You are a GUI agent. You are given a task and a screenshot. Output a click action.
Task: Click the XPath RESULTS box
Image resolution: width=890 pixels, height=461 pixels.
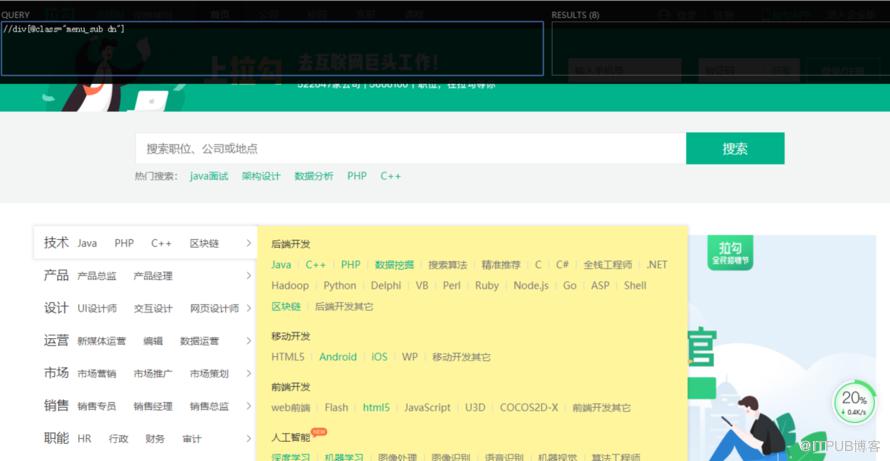[x=721, y=48]
